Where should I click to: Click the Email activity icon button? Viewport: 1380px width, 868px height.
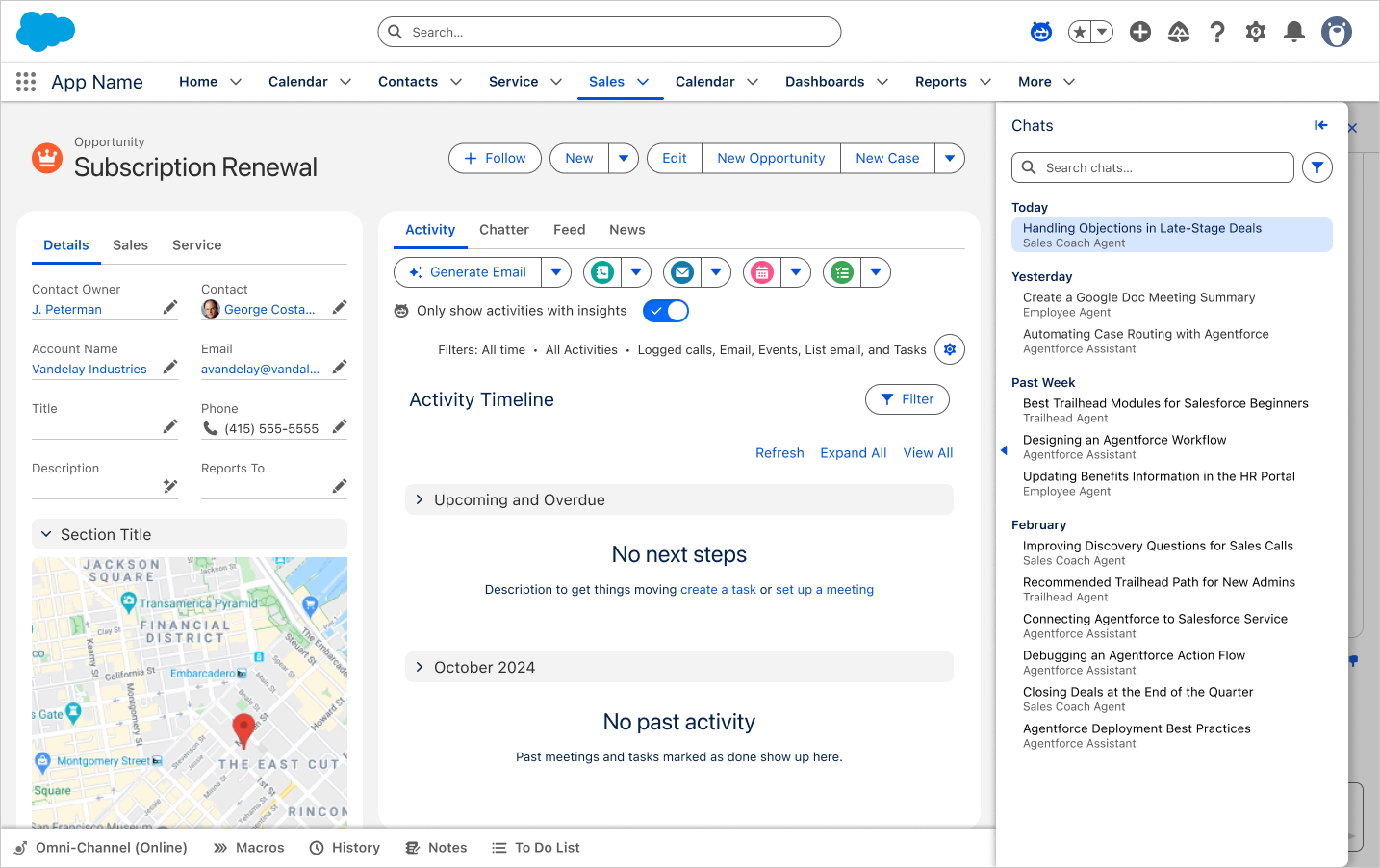[x=682, y=272]
